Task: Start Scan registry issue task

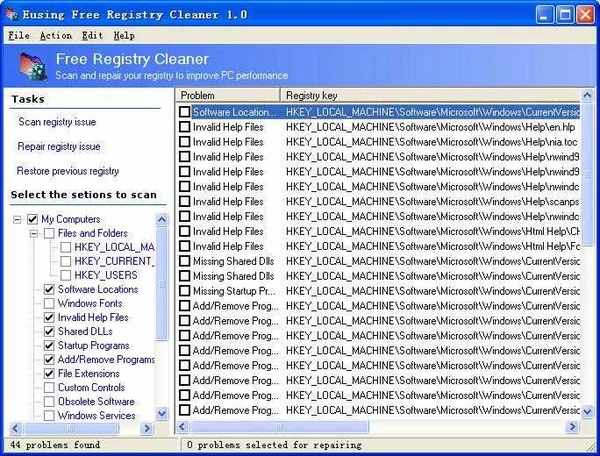Action: click(57, 122)
